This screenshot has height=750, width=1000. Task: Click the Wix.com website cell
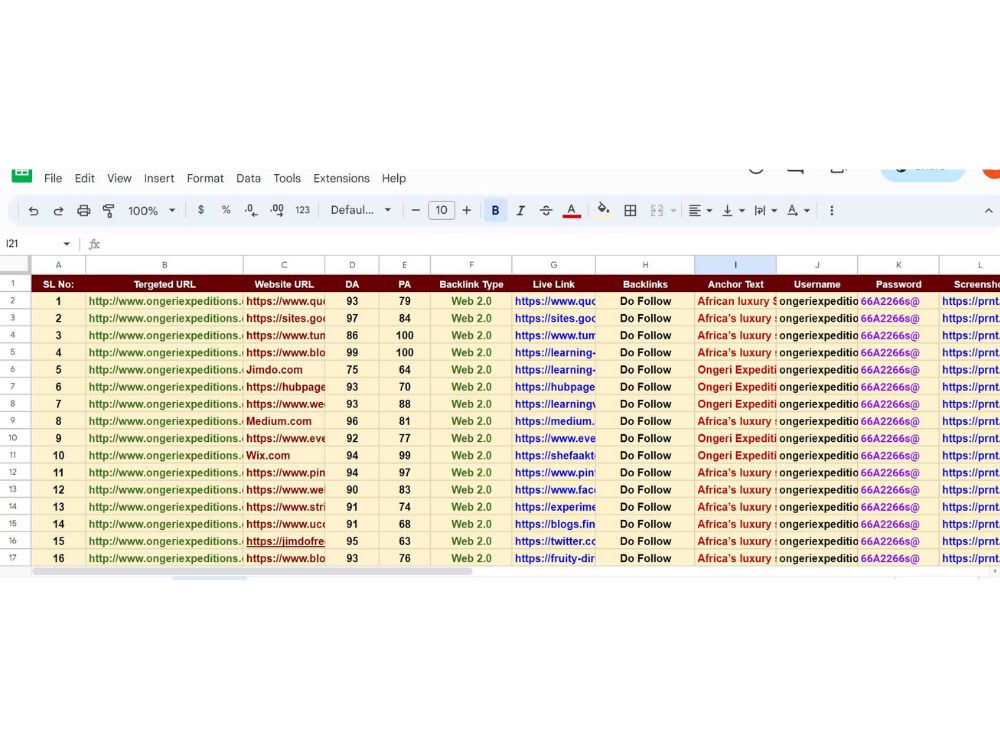(x=284, y=455)
